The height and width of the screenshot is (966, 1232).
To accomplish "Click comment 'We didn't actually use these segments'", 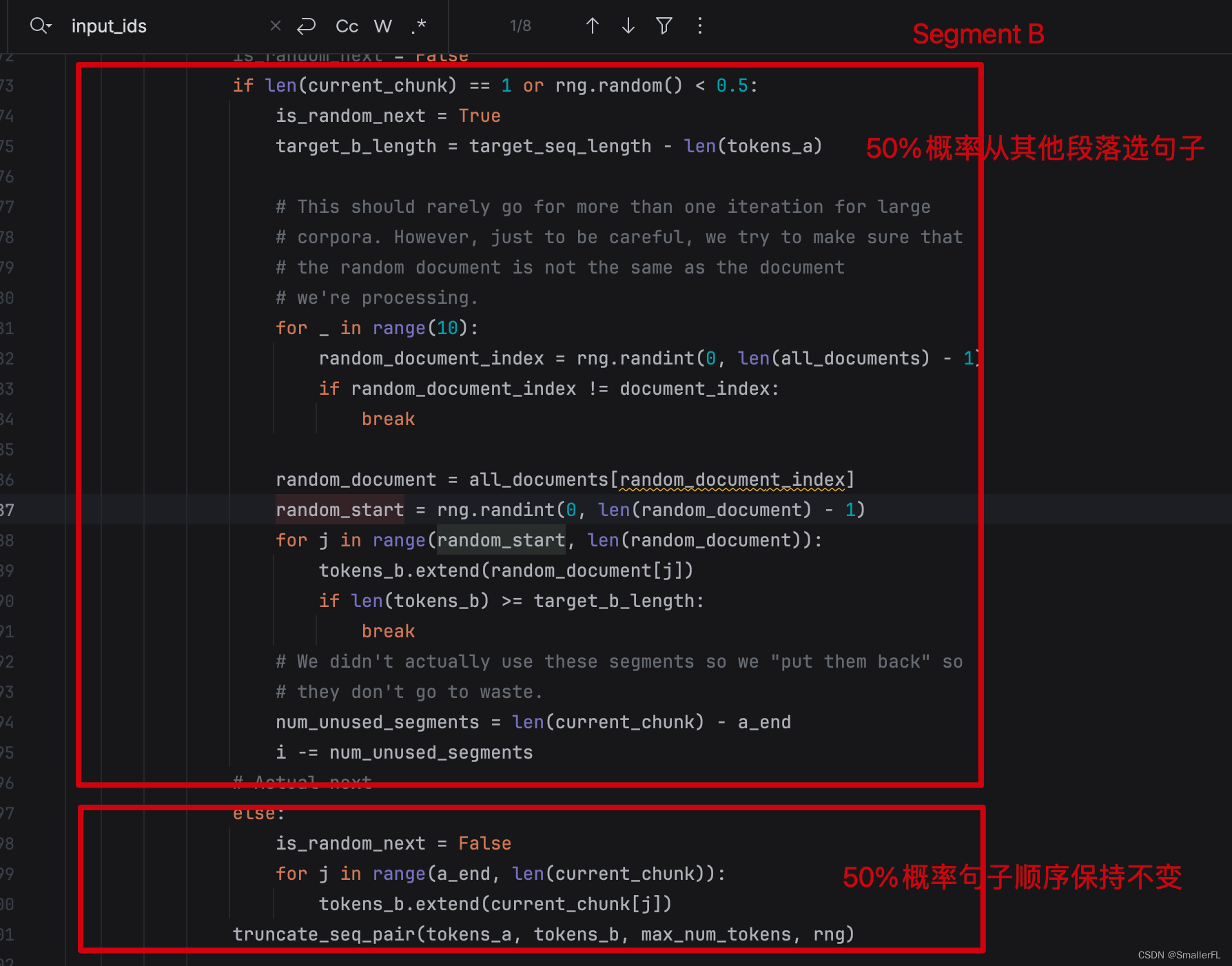I will pyautogui.click(x=619, y=661).
